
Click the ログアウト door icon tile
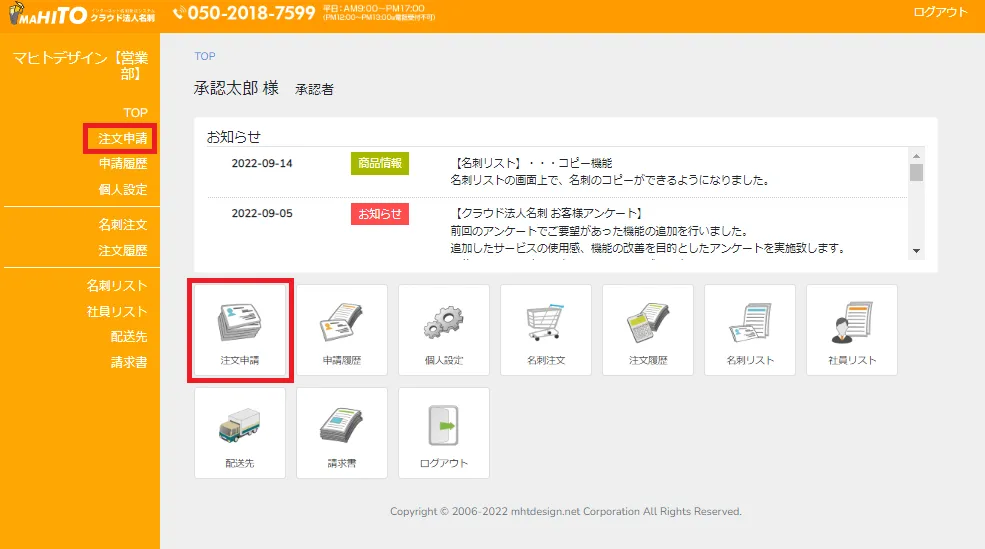pyautogui.click(x=444, y=433)
